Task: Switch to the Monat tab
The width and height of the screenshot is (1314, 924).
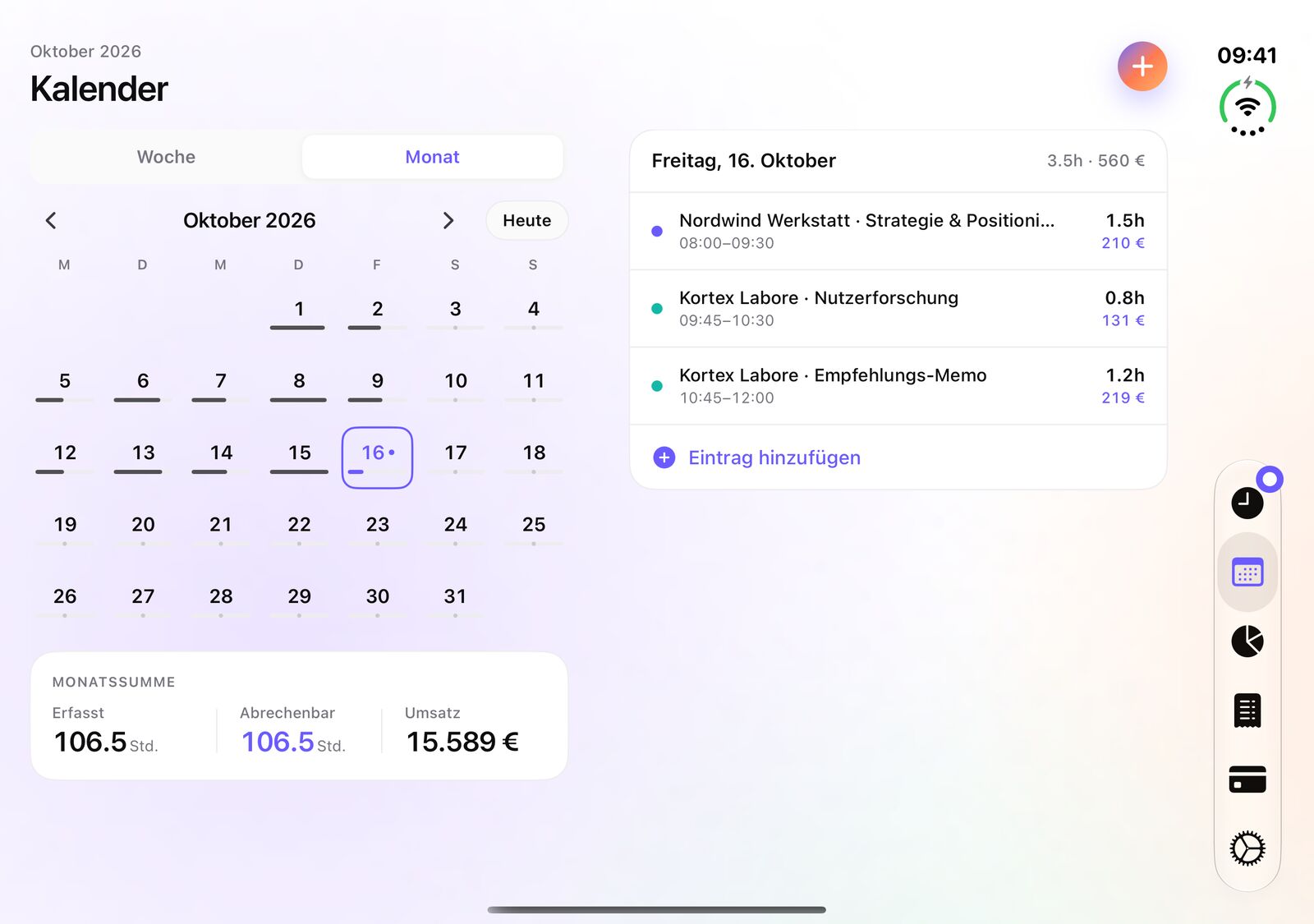Action: [x=432, y=157]
